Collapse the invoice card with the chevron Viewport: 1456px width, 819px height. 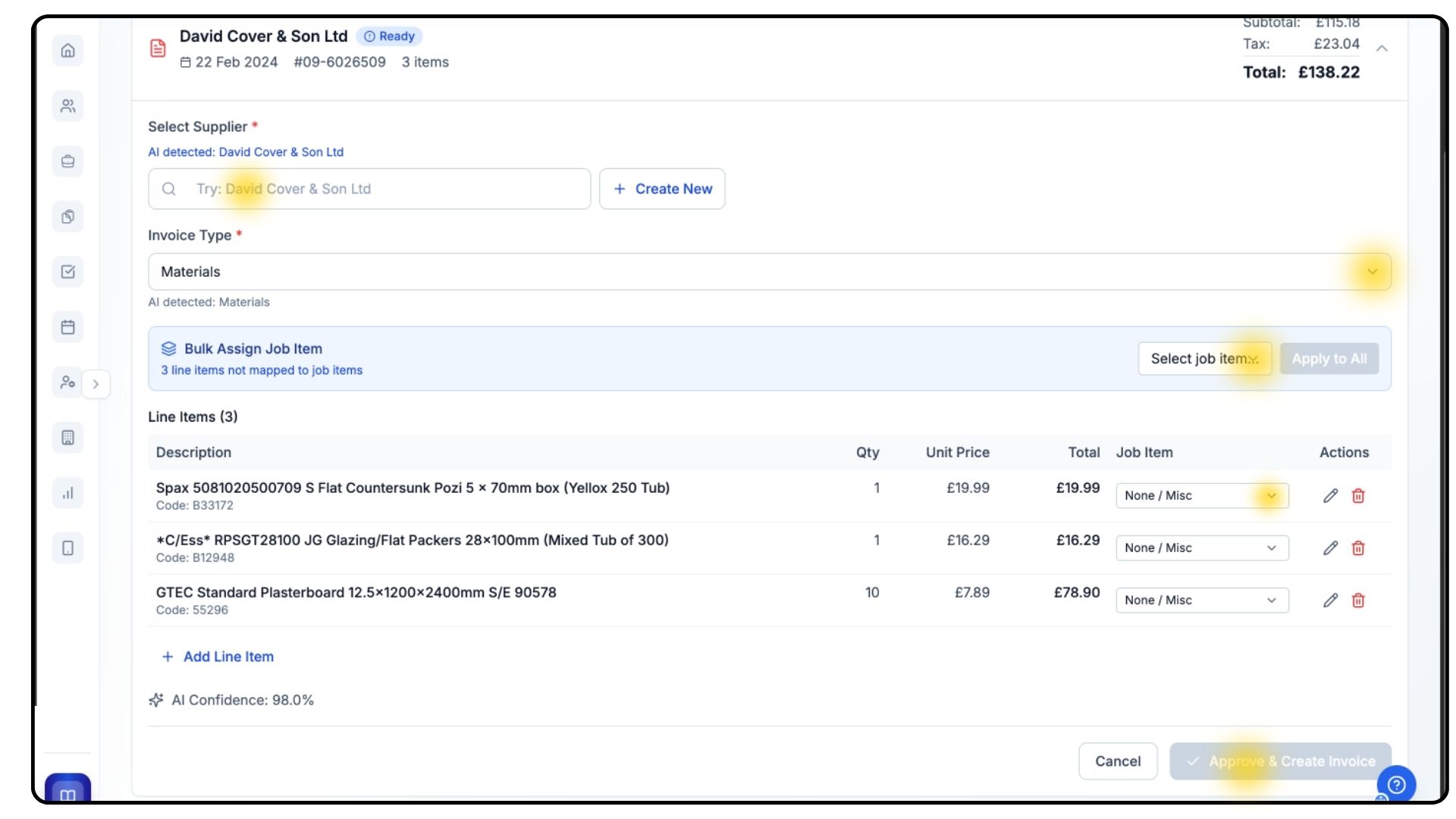1382,49
